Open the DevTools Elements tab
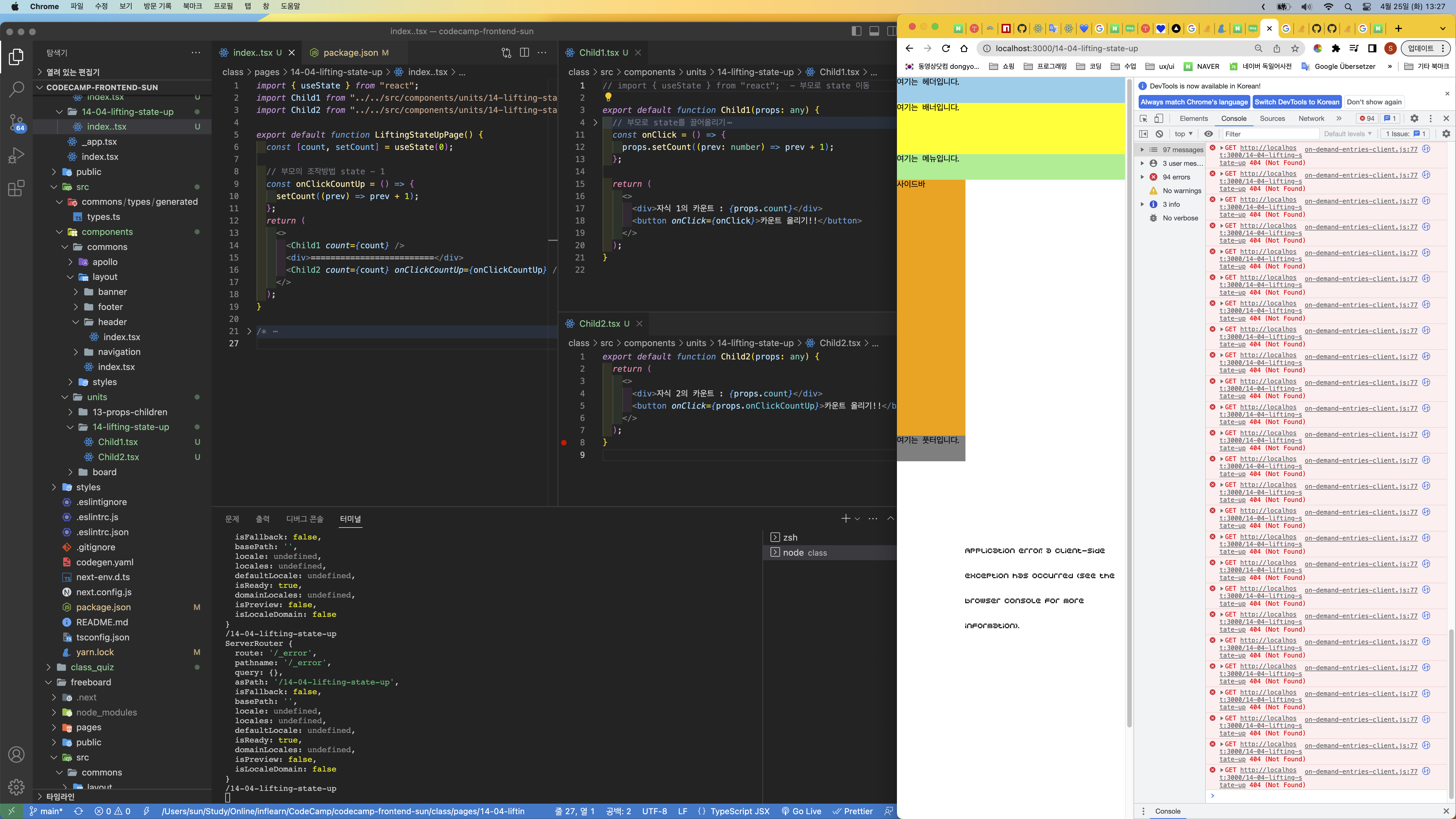 pyautogui.click(x=1193, y=118)
